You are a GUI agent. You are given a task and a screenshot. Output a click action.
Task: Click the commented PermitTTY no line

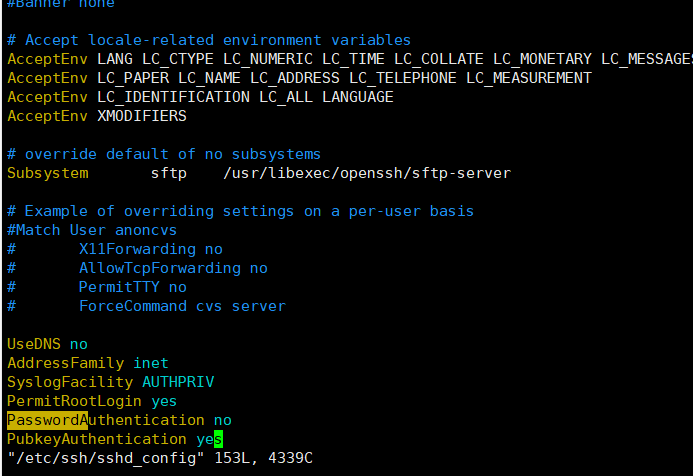point(132,287)
